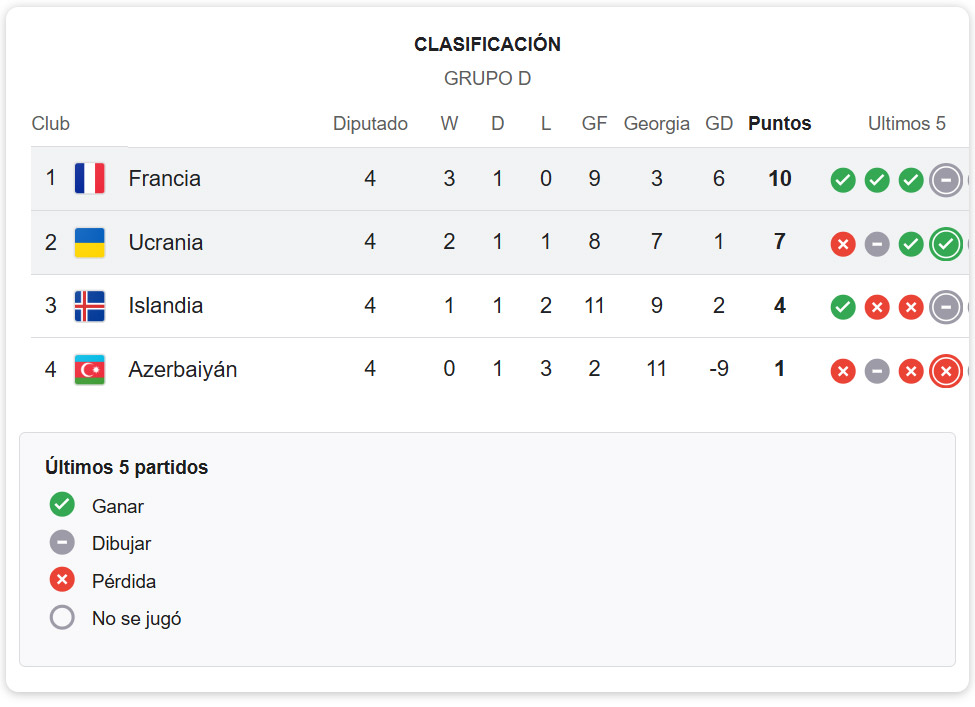Image resolution: width=975 pixels, height=707 pixels.
Task: Click the last gray draw icon for Islandia
Action: pos(945,307)
